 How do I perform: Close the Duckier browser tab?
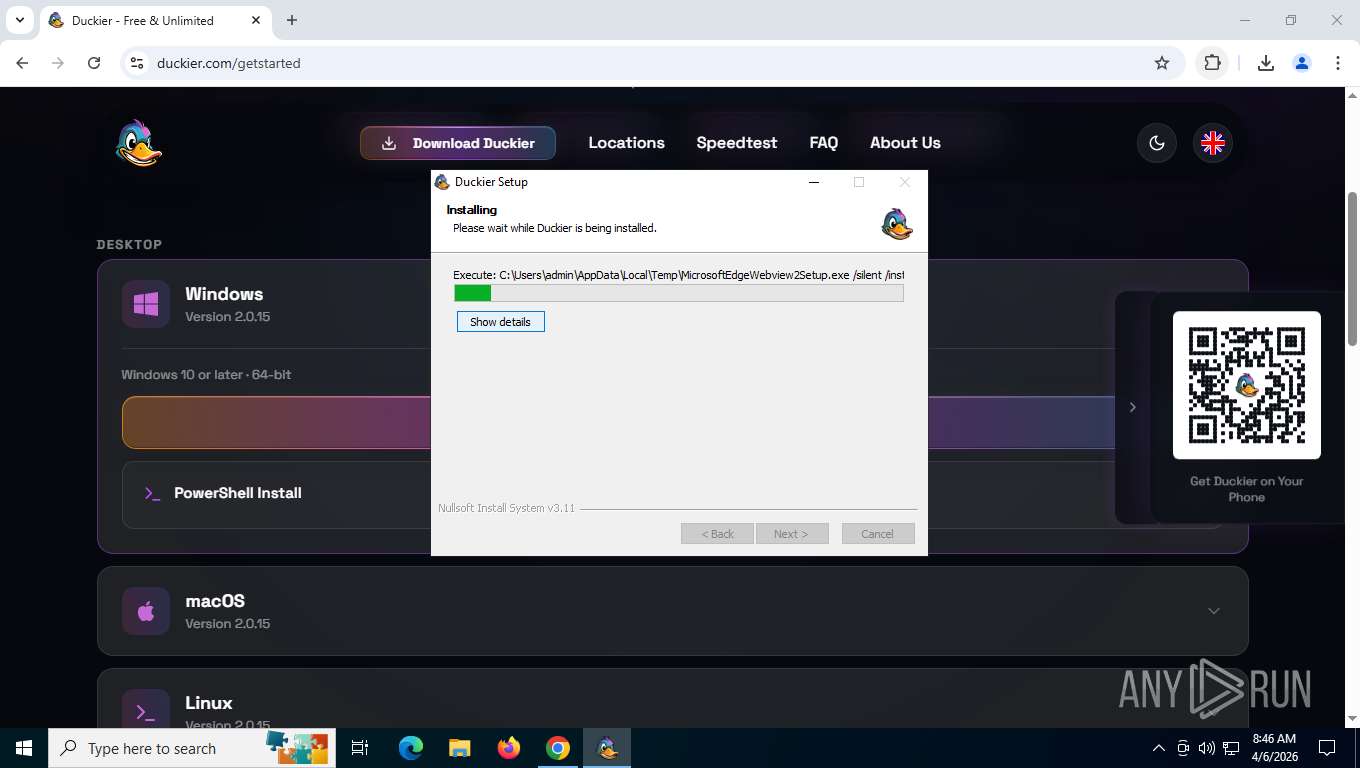click(x=256, y=20)
